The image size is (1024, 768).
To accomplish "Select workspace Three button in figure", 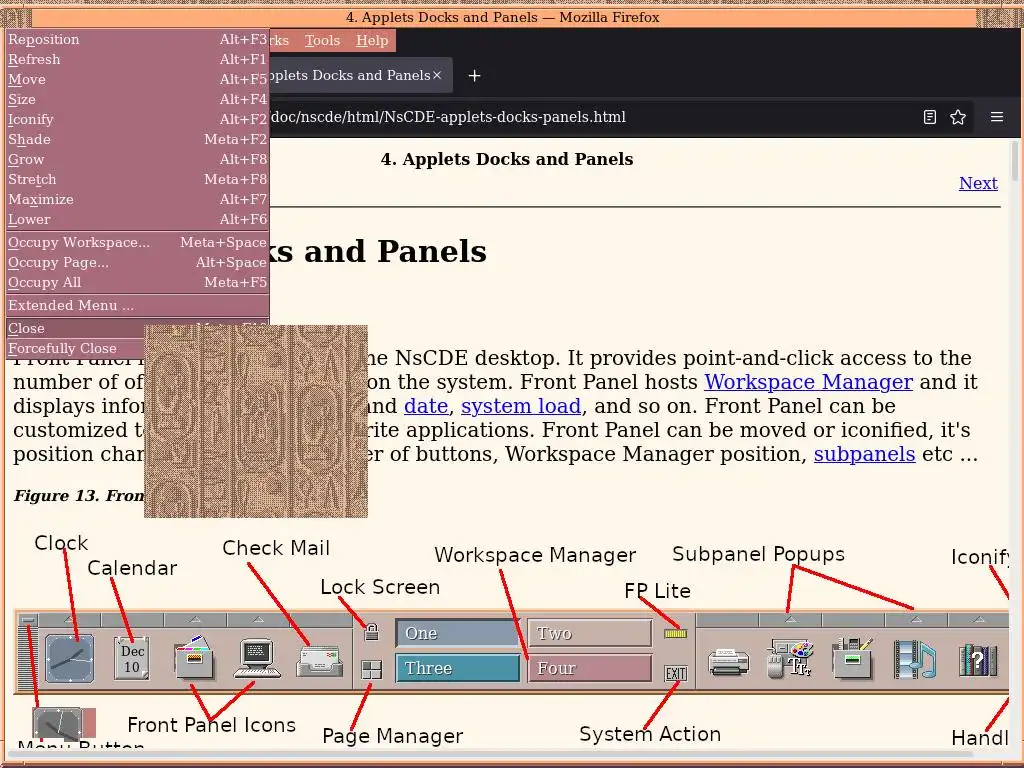I will click(458, 668).
